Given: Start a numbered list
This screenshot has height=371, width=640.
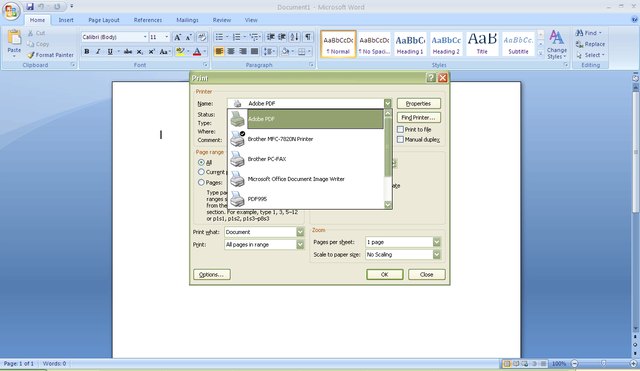Looking at the screenshot, I should click(236, 37).
